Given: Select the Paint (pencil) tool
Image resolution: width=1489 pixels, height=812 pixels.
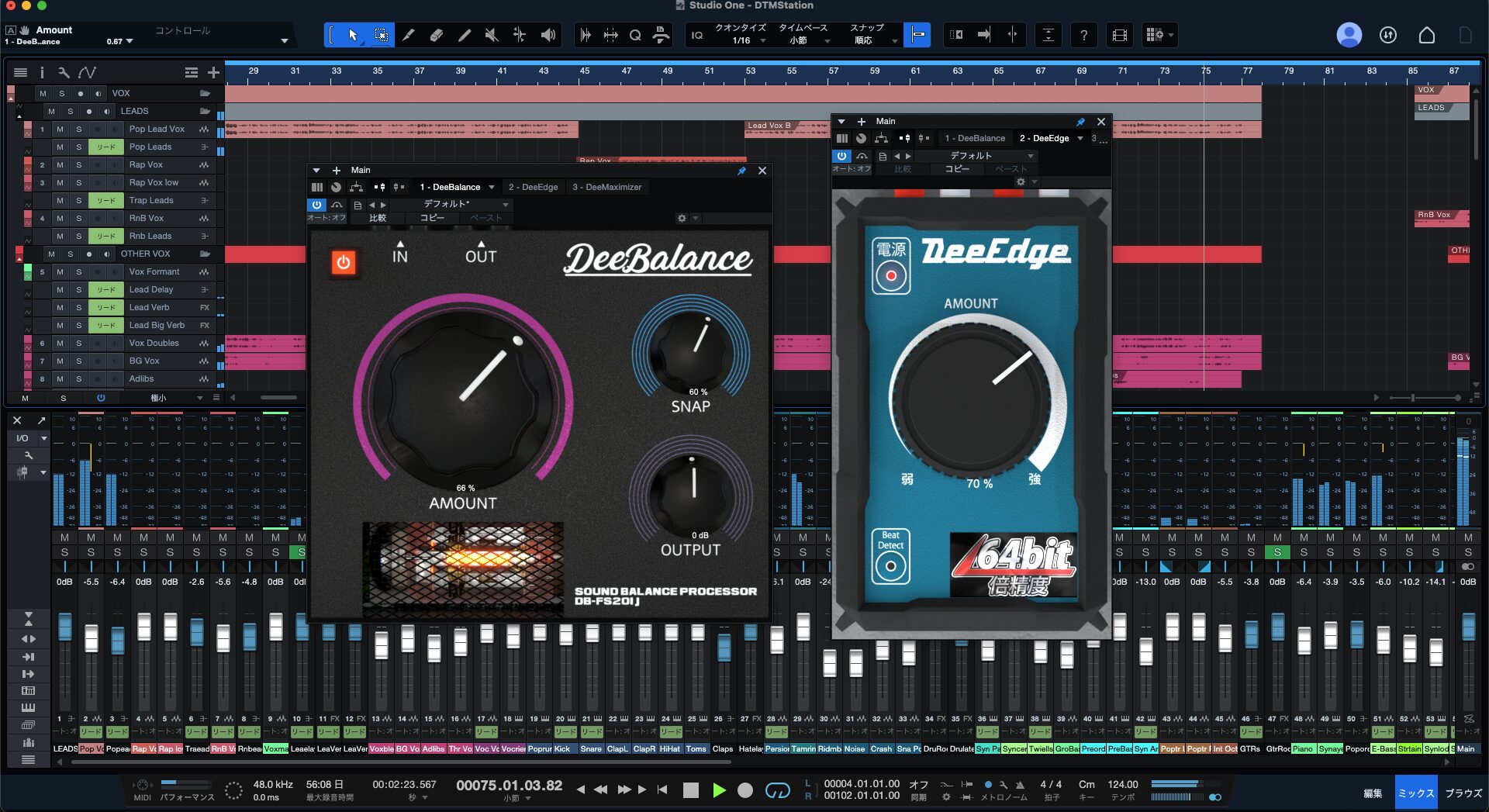Looking at the screenshot, I should [x=465, y=35].
